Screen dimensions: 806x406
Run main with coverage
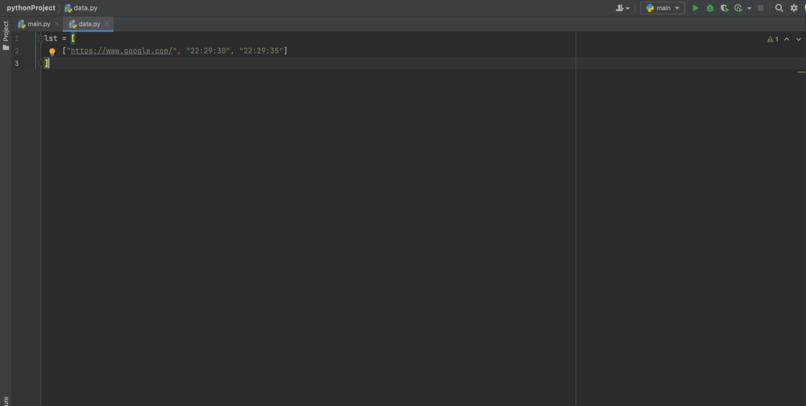pyautogui.click(x=724, y=8)
